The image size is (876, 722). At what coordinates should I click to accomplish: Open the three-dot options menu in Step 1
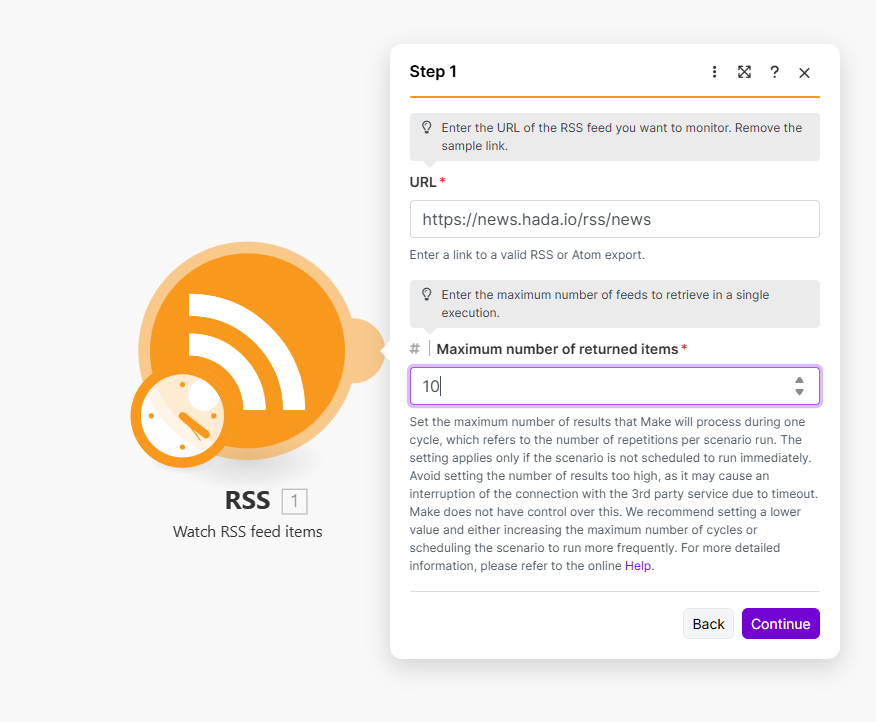(x=714, y=72)
